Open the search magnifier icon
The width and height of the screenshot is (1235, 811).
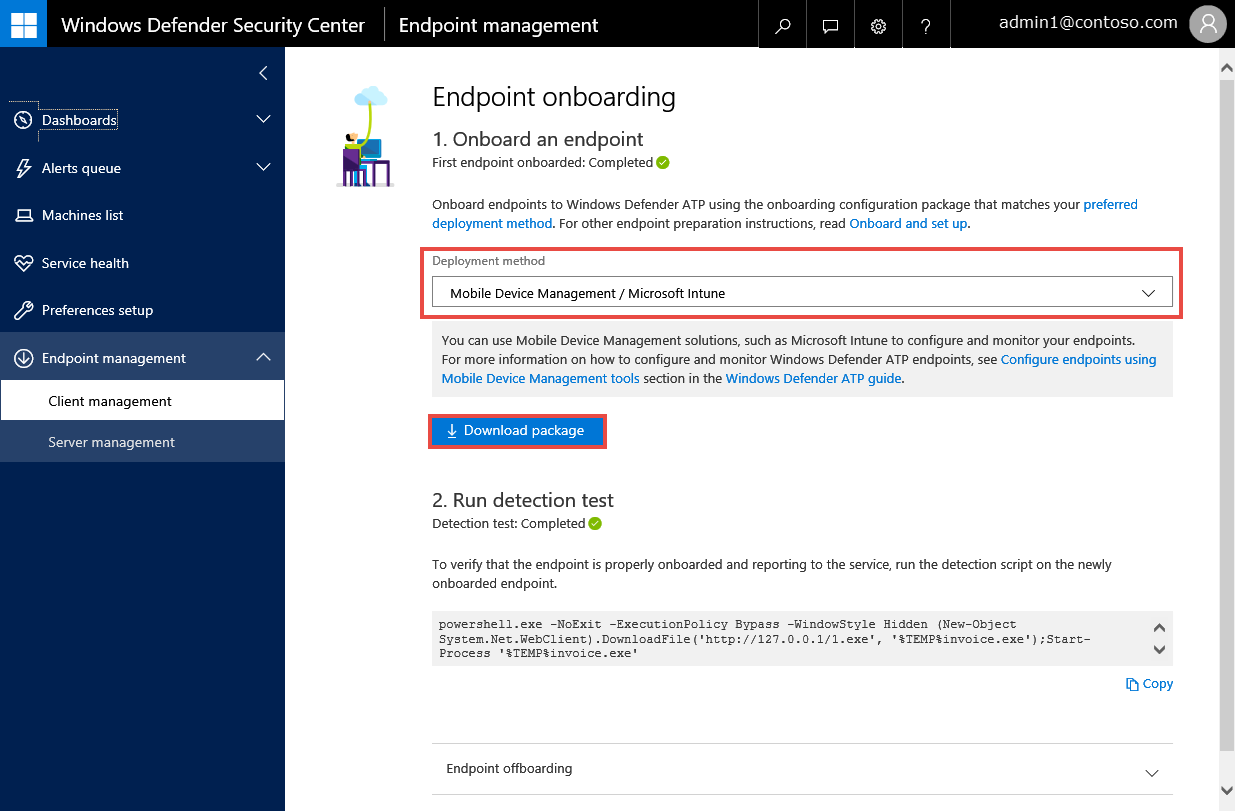click(783, 26)
